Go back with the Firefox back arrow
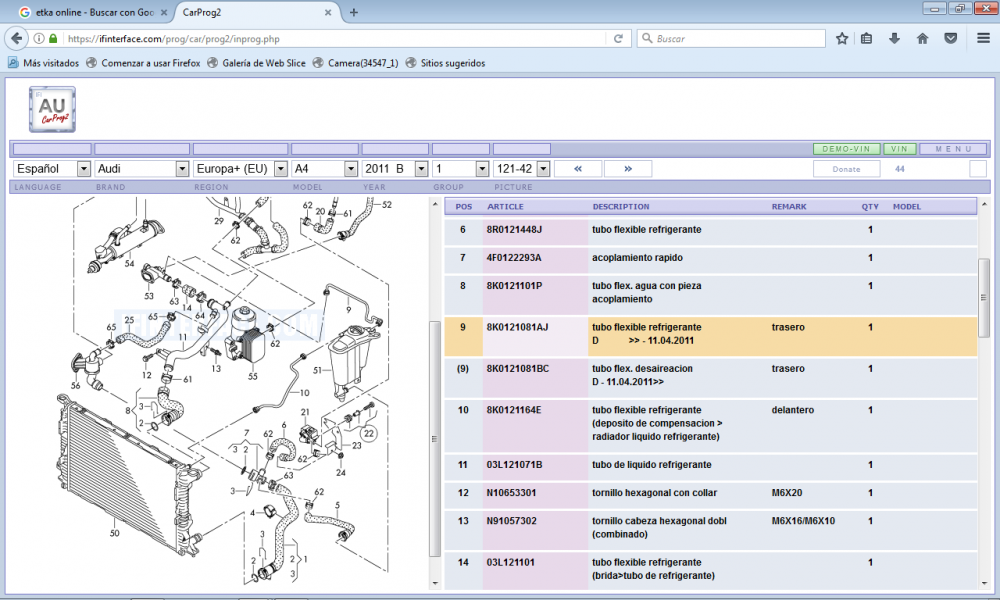 click(x=17, y=38)
